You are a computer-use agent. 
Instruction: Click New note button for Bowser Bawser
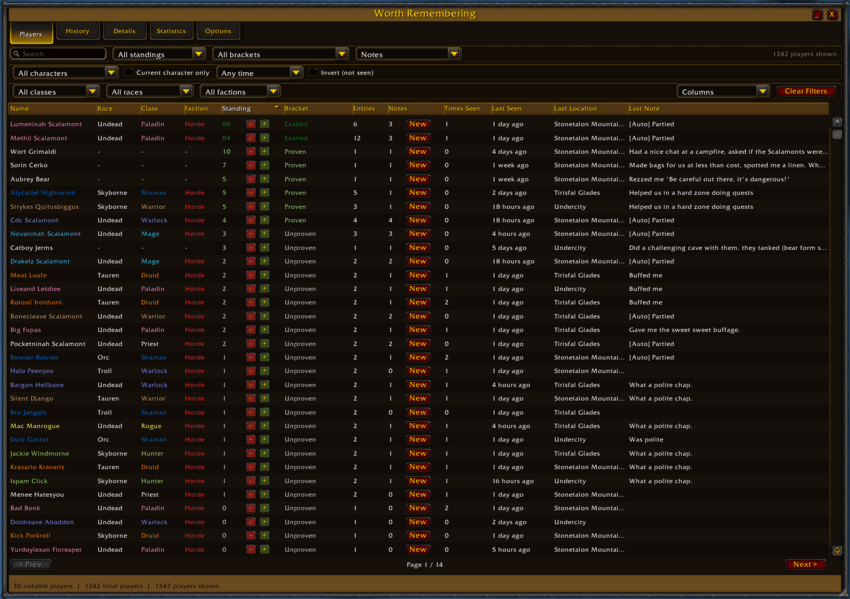(418, 357)
